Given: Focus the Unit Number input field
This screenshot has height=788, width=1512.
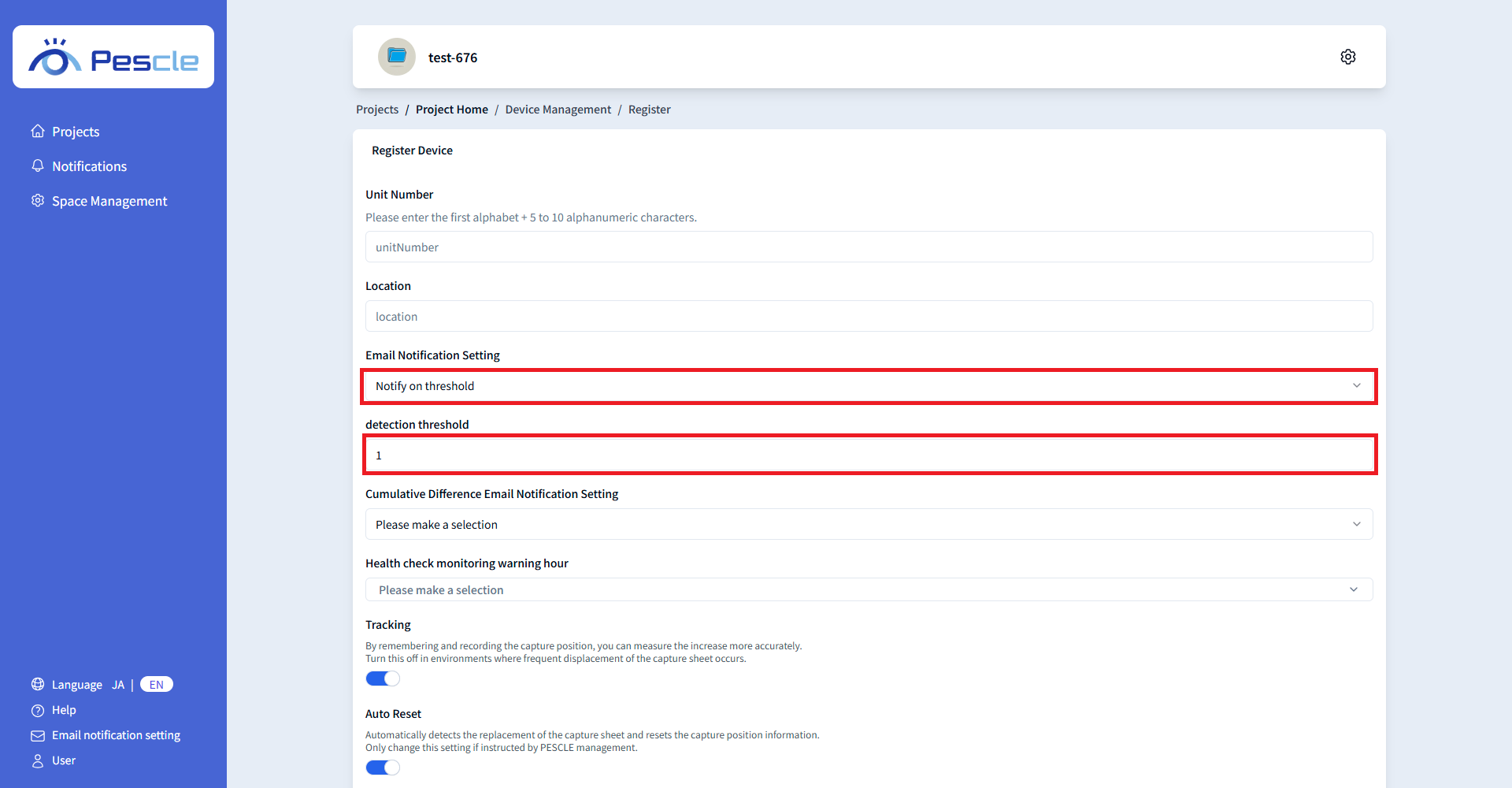Looking at the screenshot, I should pyautogui.click(x=869, y=247).
